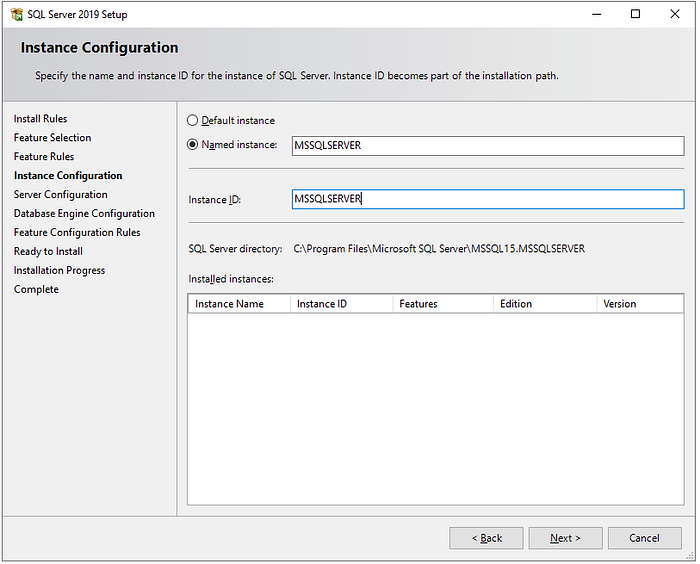Click the Named instance text field

pos(488,146)
